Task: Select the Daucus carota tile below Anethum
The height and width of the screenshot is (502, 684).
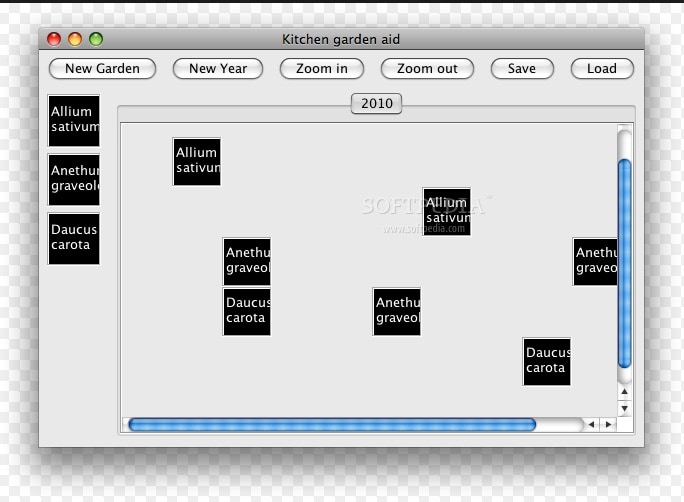Action: pyautogui.click(x=247, y=312)
